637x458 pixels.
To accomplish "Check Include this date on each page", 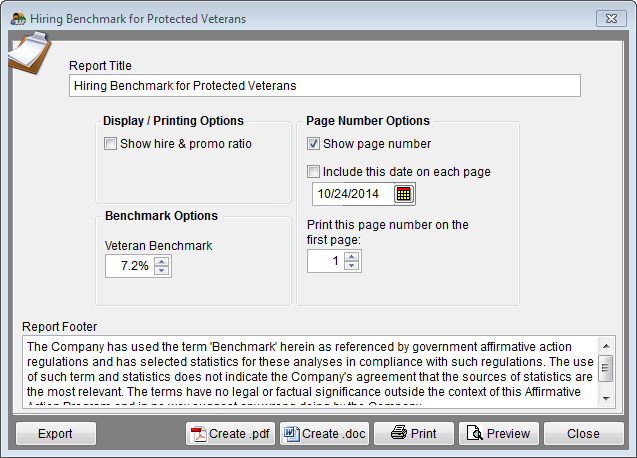I will click(313, 171).
